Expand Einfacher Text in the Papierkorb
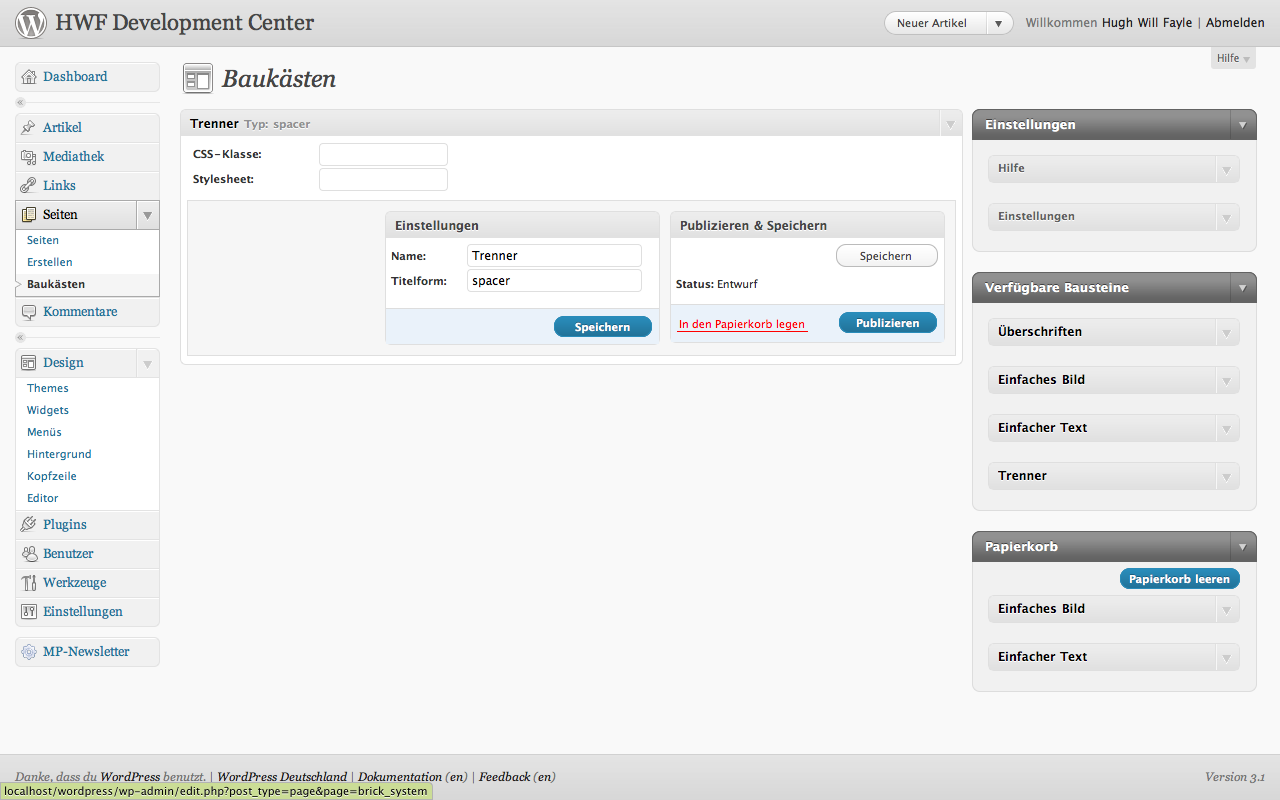 [x=1227, y=657]
